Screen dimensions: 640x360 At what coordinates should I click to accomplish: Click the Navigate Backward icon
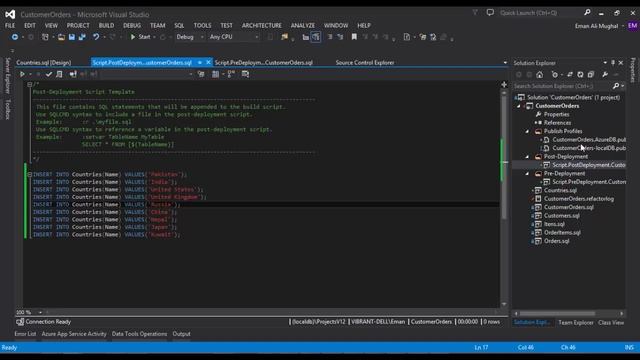tap(15, 37)
